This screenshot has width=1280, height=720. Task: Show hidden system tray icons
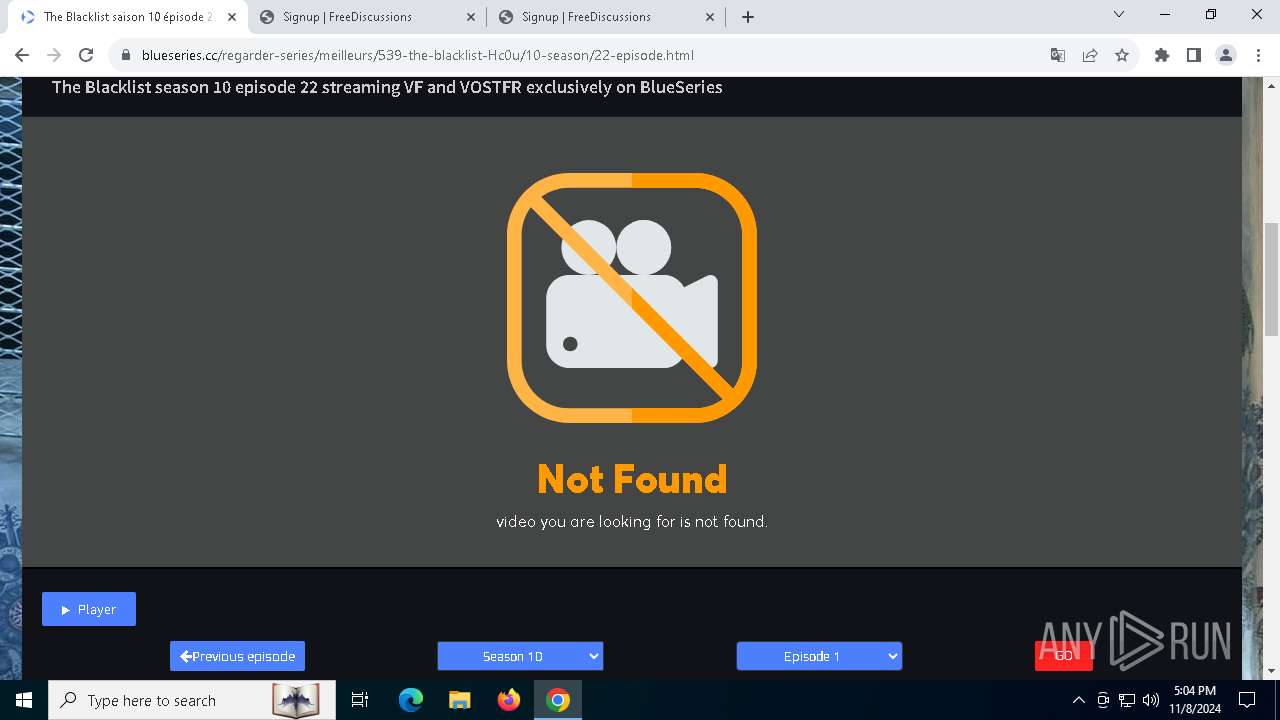pos(1078,700)
